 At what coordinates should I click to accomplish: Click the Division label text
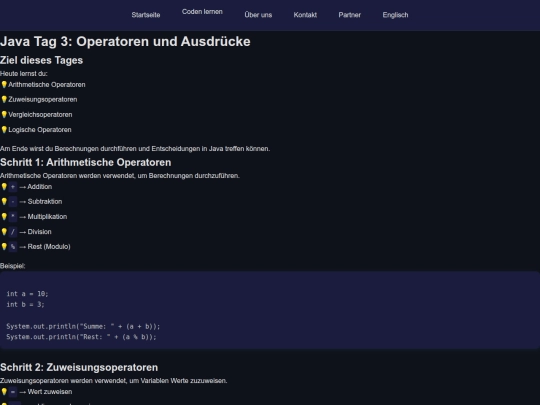click(x=40, y=232)
